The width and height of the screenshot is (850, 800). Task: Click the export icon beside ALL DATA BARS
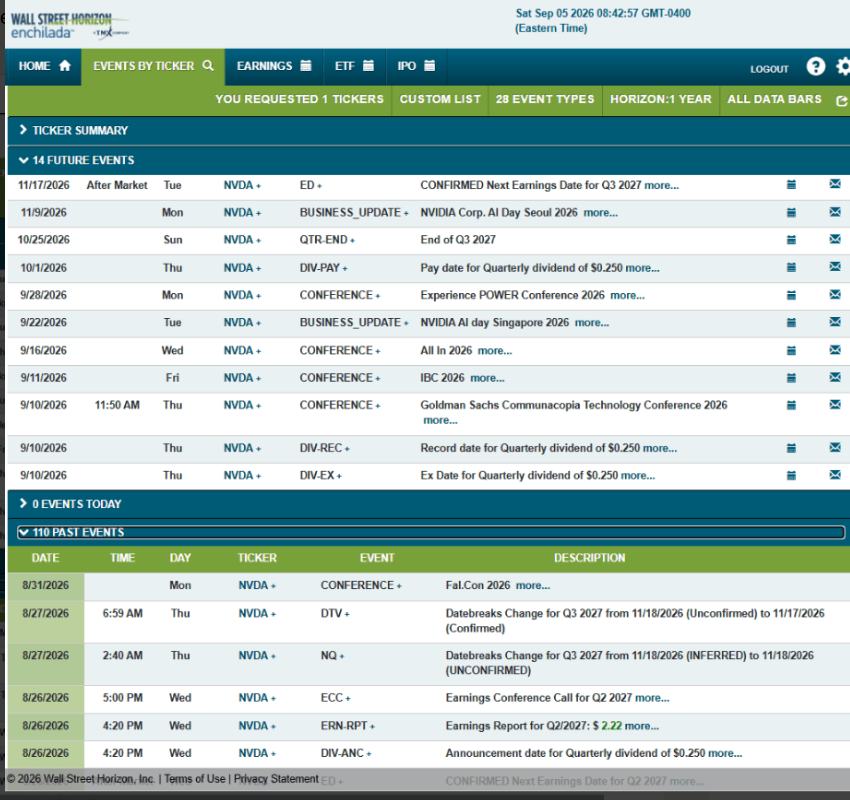(841, 101)
